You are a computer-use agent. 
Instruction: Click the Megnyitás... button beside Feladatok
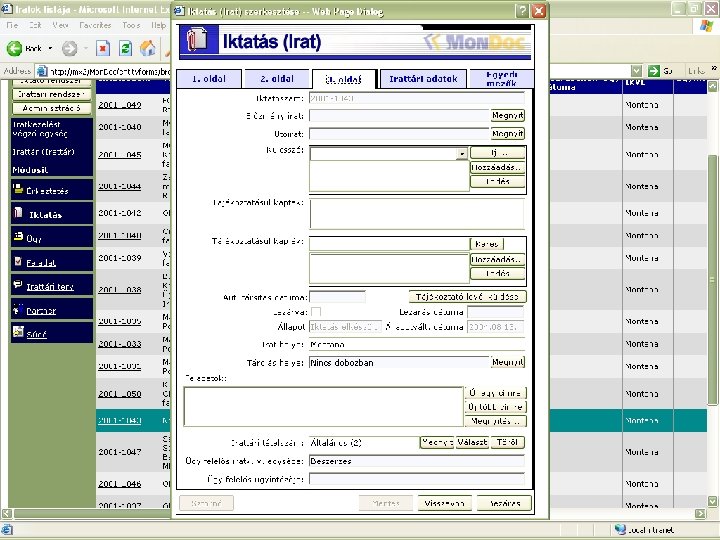click(495, 421)
